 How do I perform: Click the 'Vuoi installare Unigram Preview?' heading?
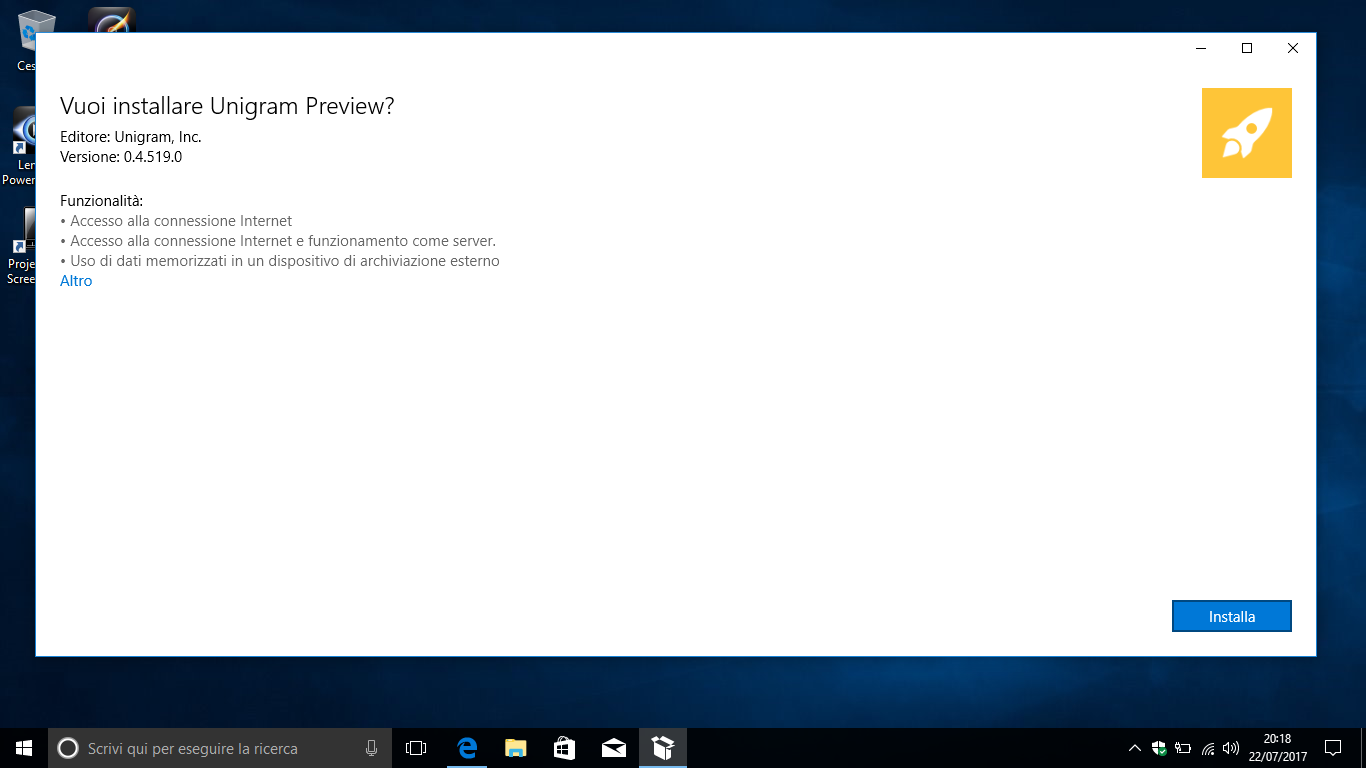[x=227, y=106]
